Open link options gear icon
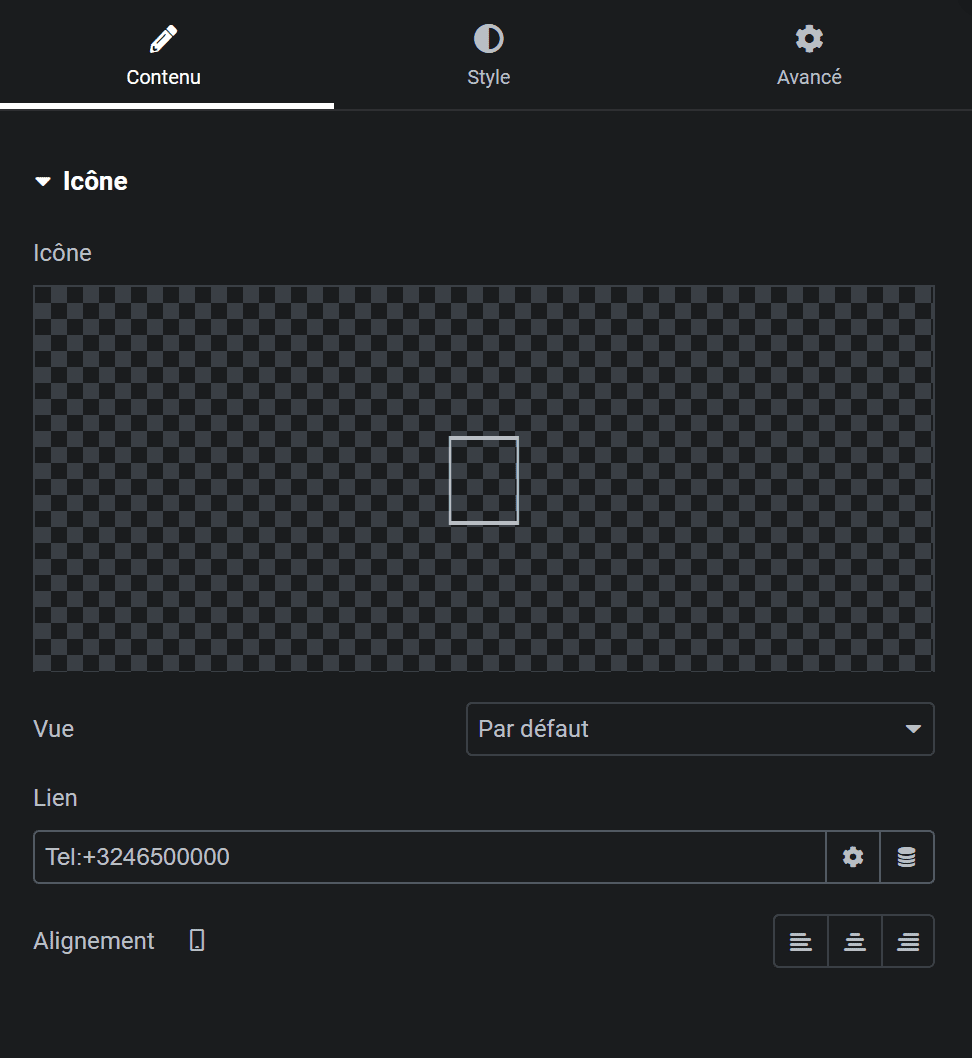The width and height of the screenshot is (972, 1058). [x=853, y=857]
